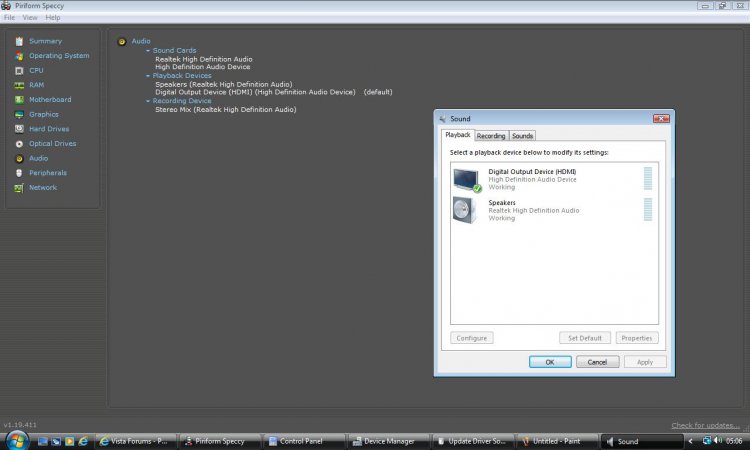Click the Sound taskbar button
This screenshot has height=450, width=750.
coord(641,441)
